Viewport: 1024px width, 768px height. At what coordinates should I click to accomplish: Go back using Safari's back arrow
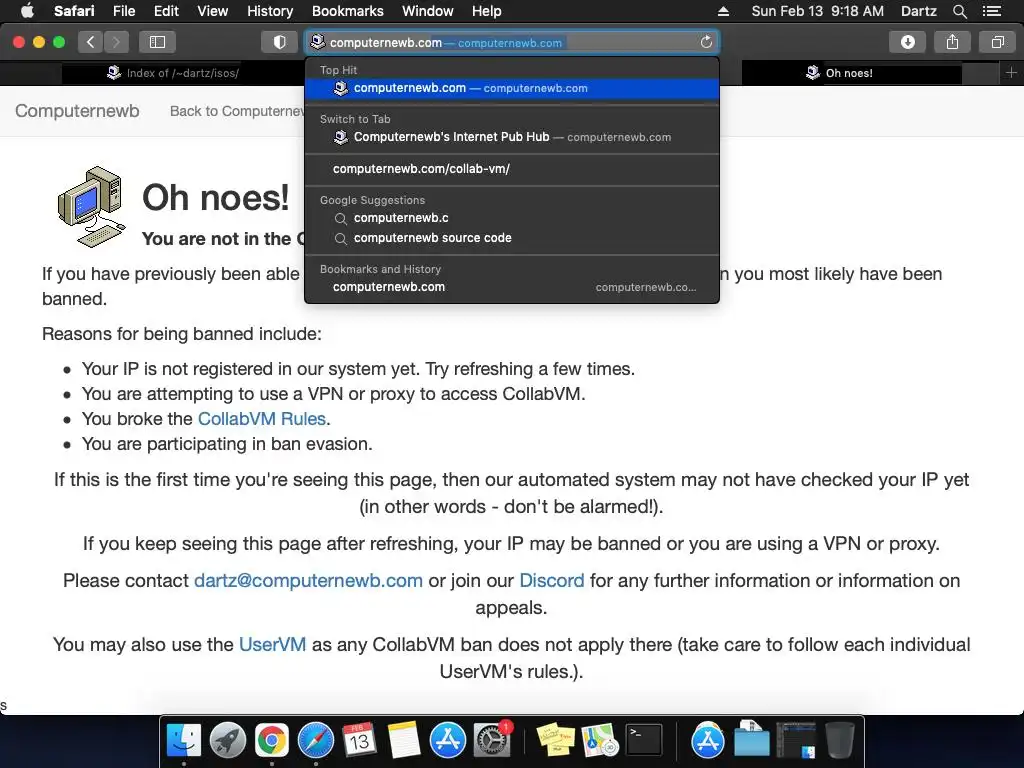[91, 42]
